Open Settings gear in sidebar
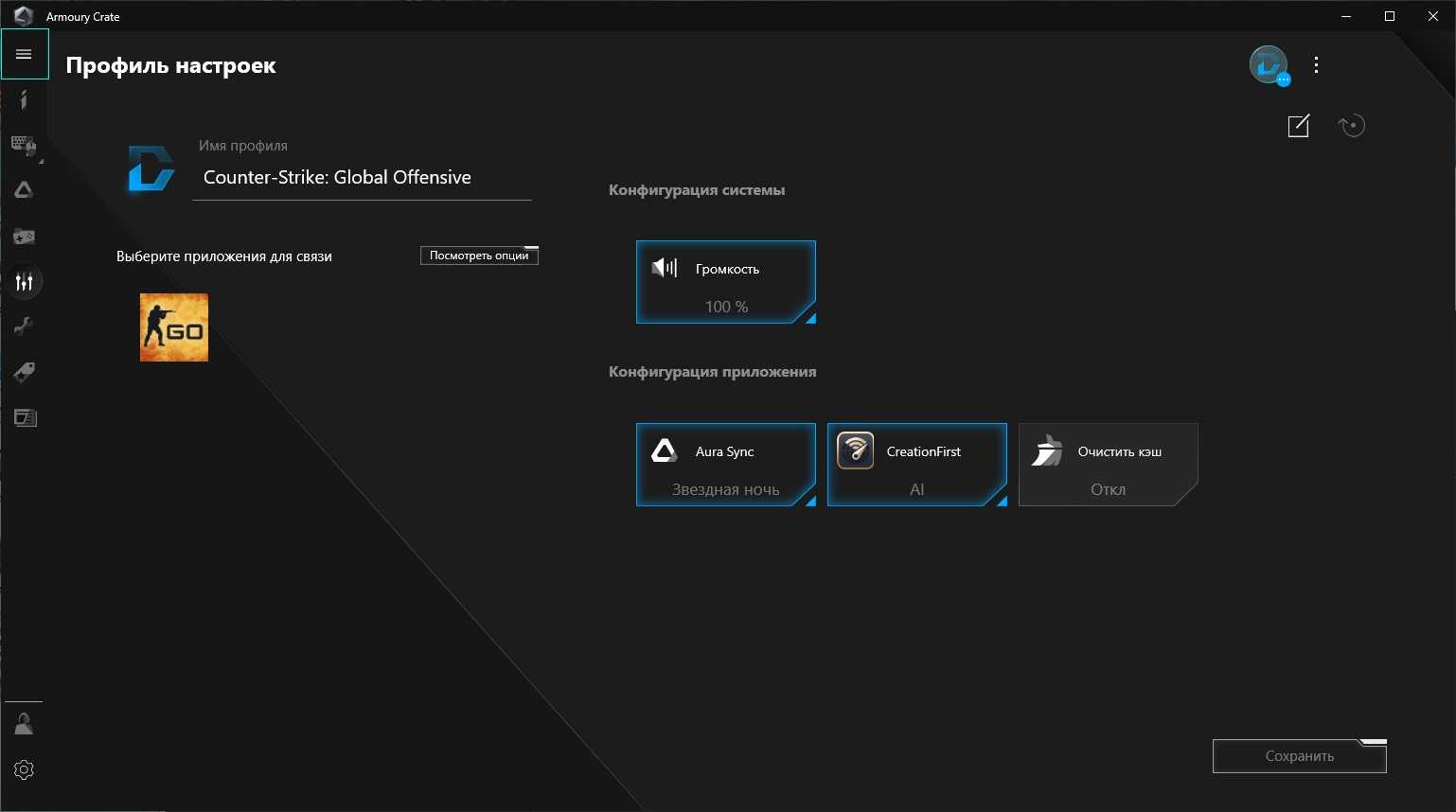Viewport: 1456px width, 812px height. [24, 769]
